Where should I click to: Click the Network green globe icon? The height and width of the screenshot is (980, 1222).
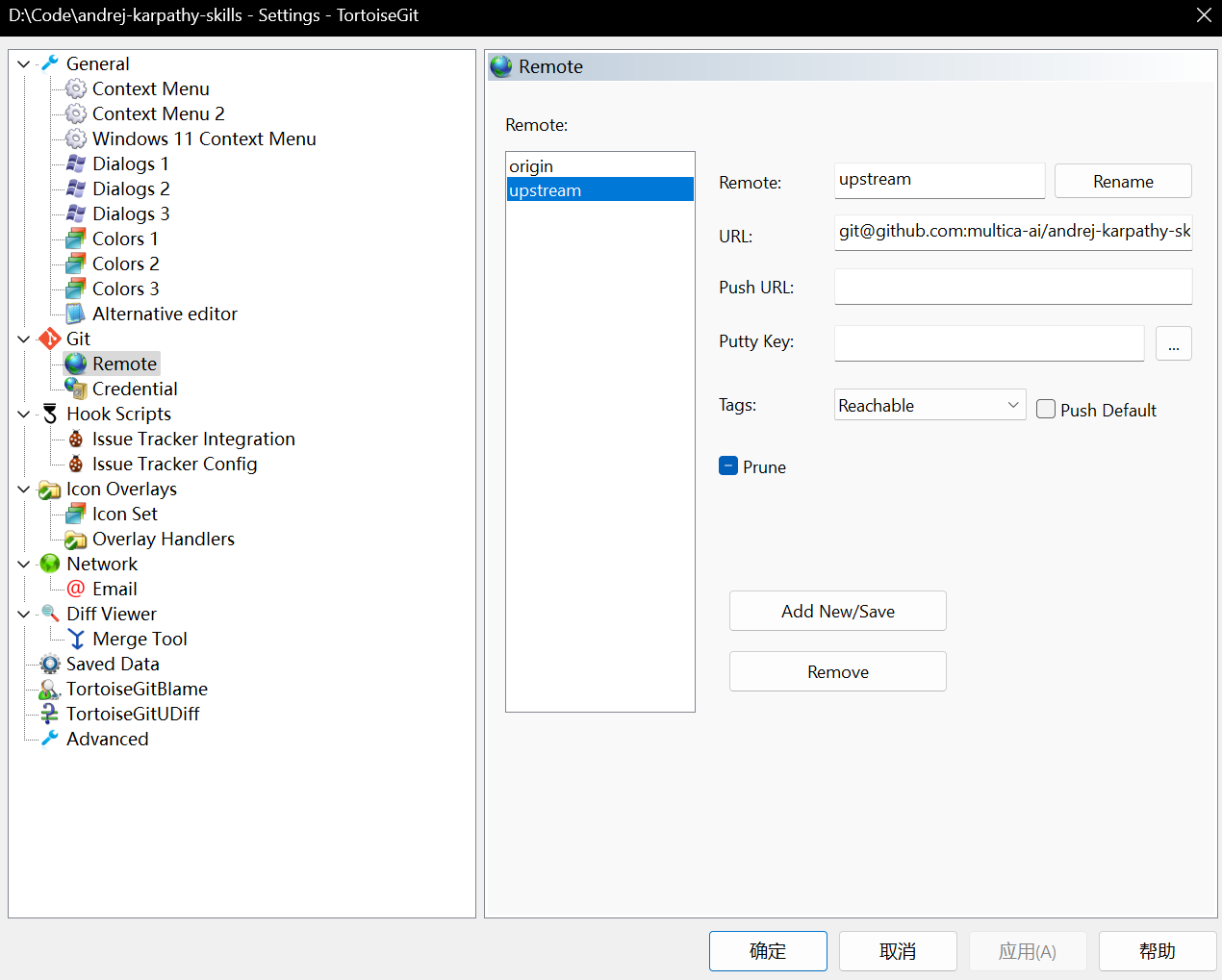[50, 564]
